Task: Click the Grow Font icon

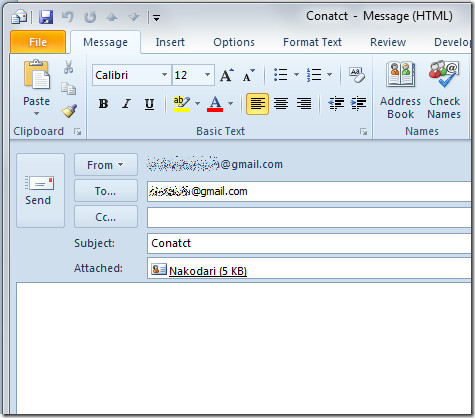Action: tap(227, 75)
